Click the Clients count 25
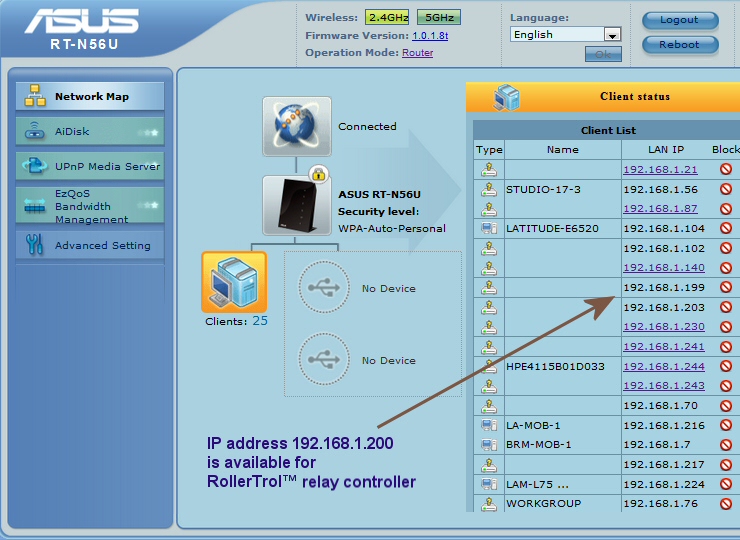 pos(260,321)
